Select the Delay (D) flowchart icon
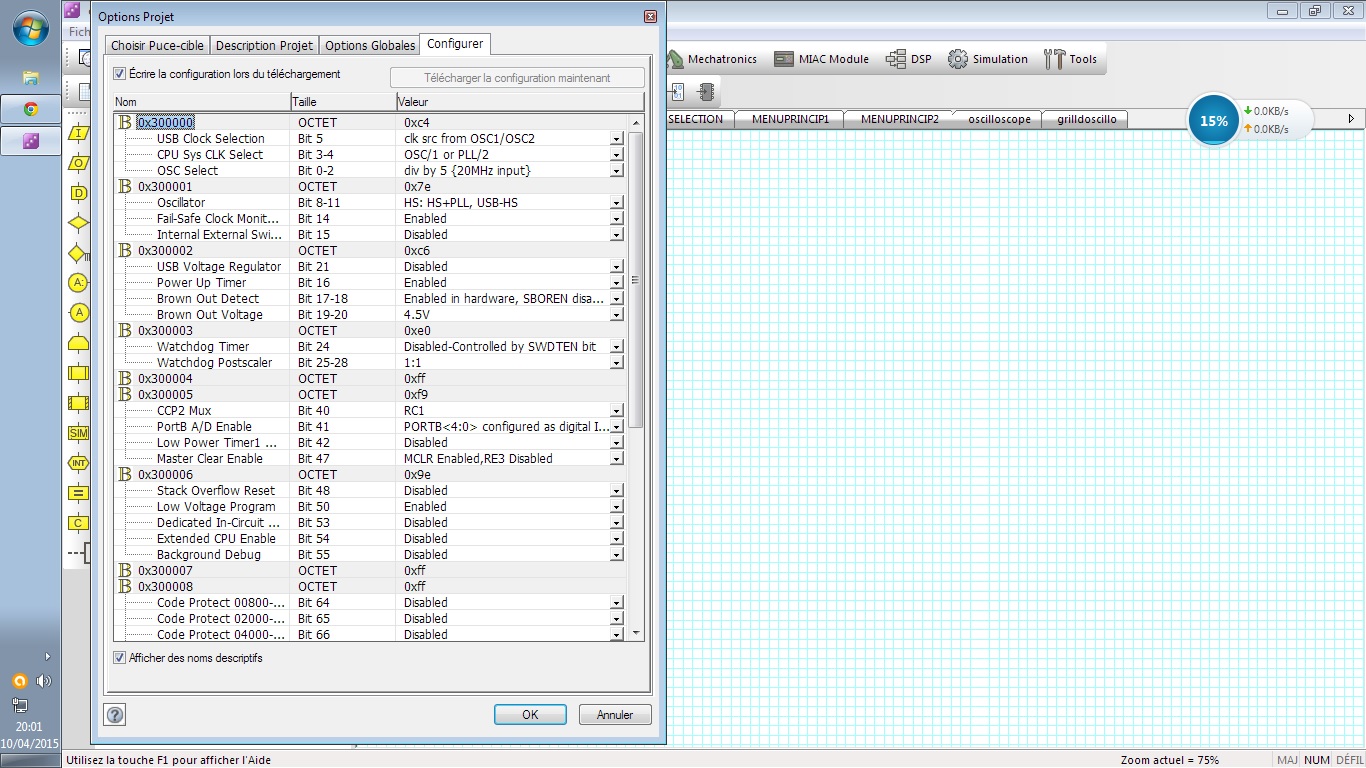The image size is (1366, 768). click(78, 193)
